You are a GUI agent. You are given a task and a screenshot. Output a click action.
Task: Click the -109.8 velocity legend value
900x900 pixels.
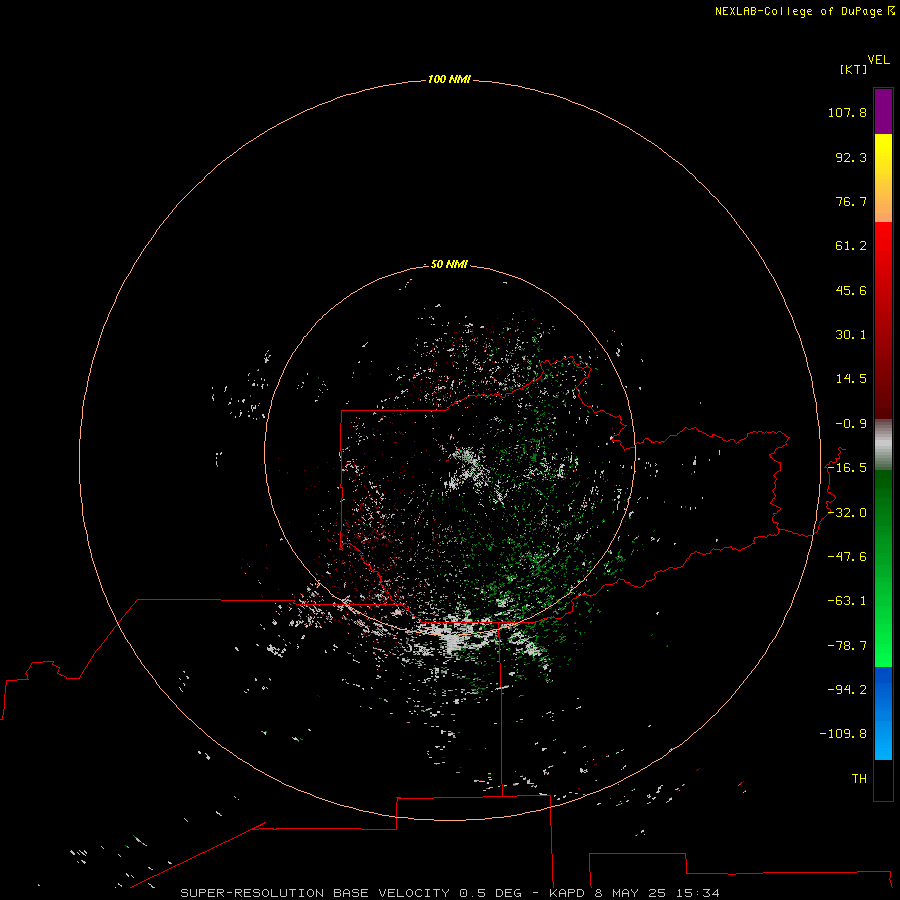point(843,734)
